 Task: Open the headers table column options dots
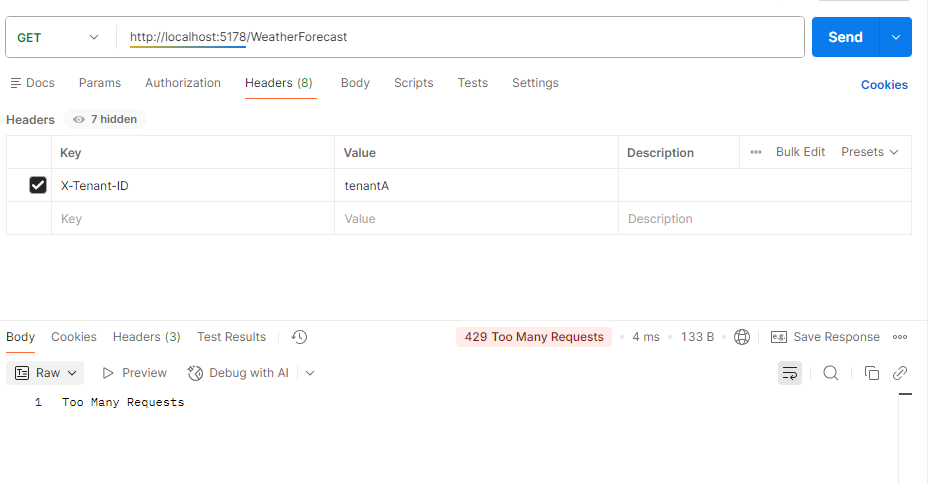tap(756, 152)
